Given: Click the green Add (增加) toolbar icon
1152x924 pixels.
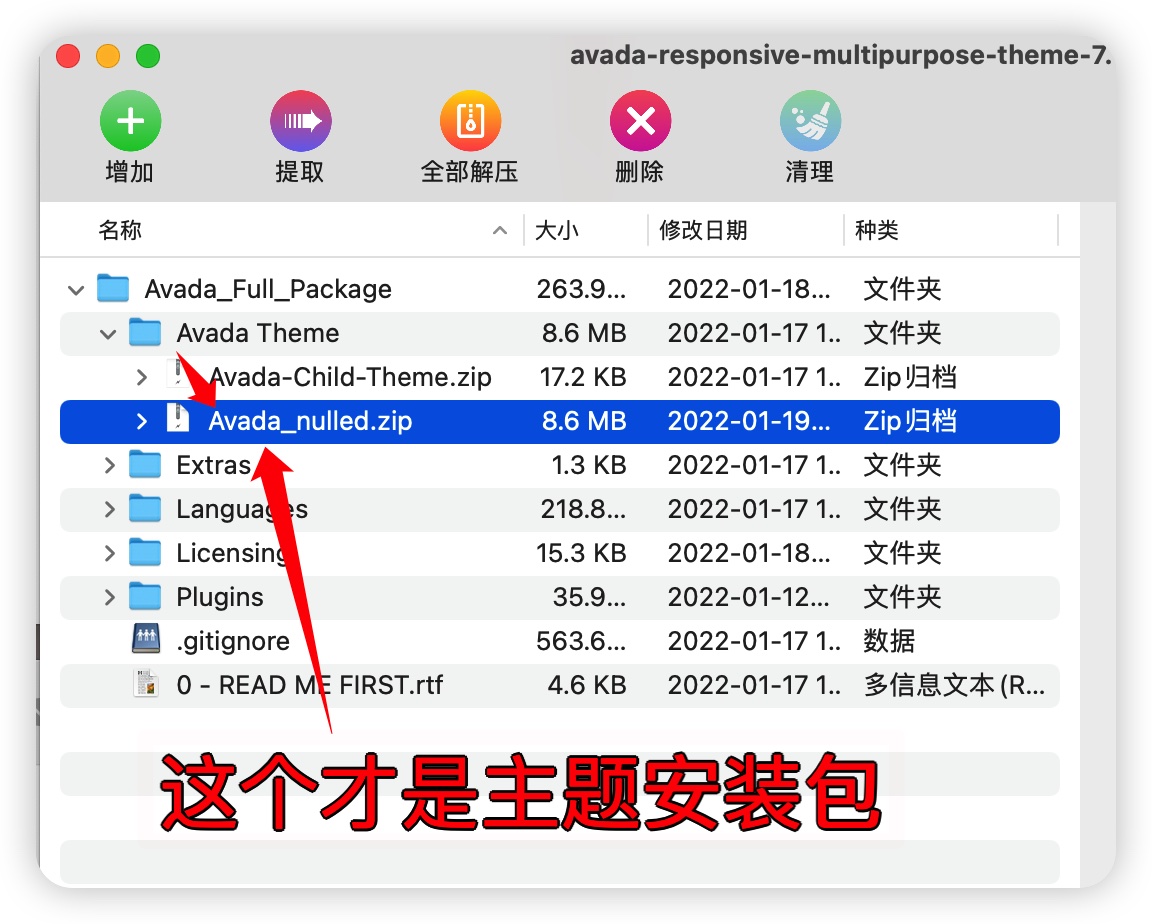Looking at the screenshot, I should 130,120.
